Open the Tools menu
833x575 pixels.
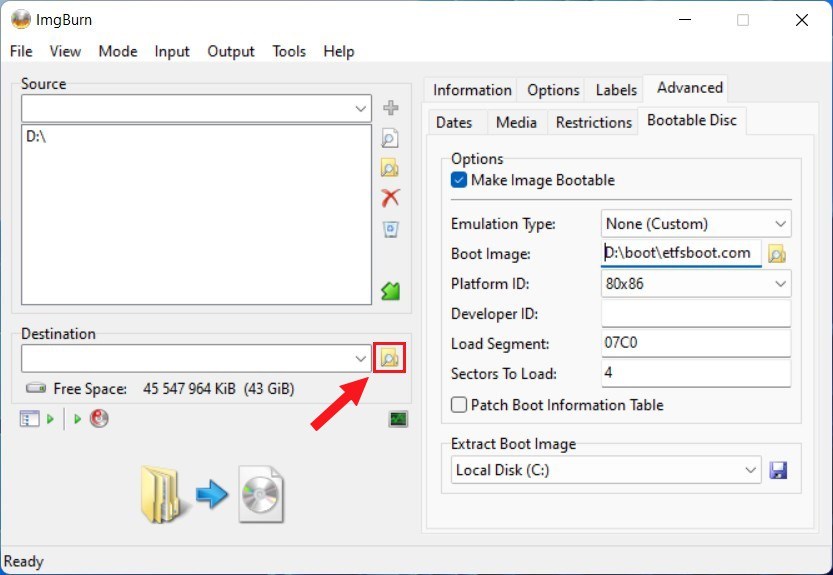click(289, 51)
